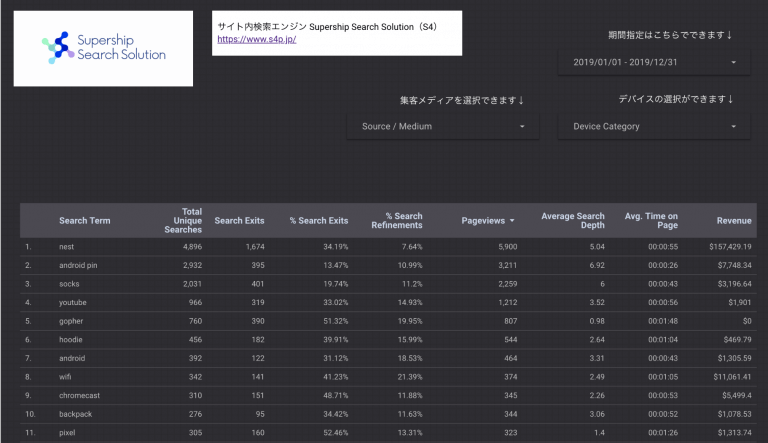Select the 'backpack' search term

(75, 414)
